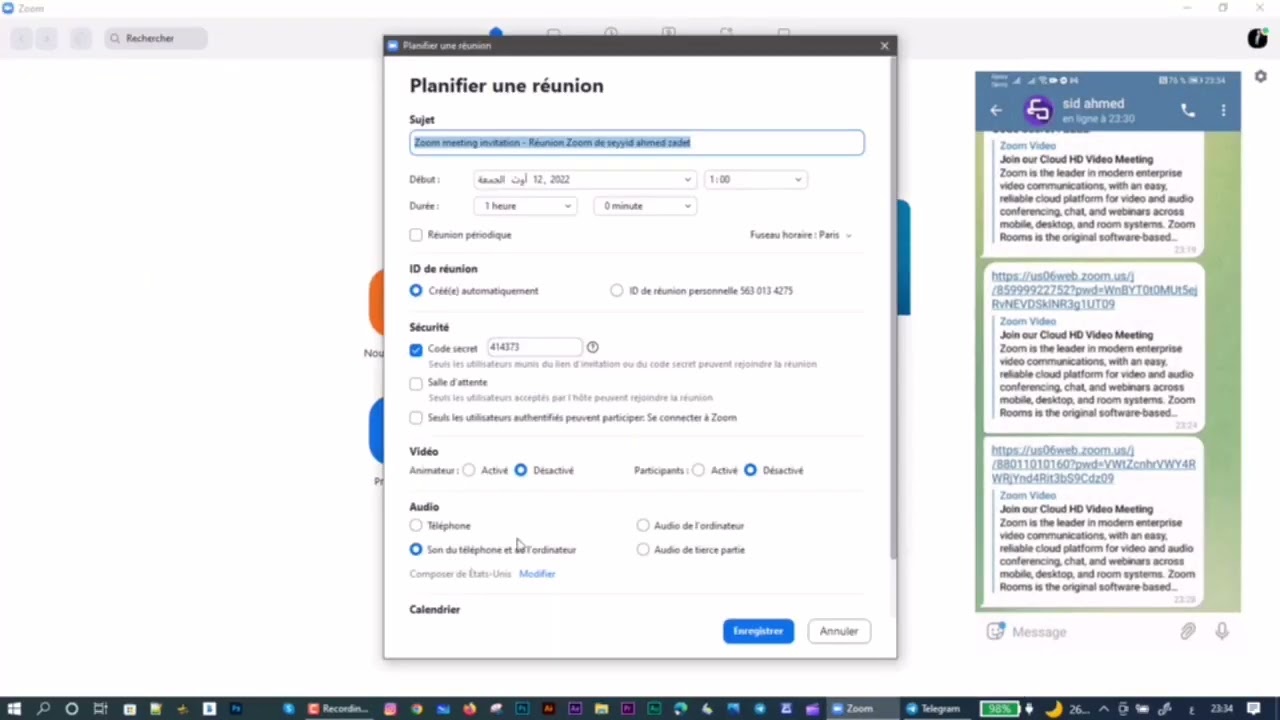The width and height of the screenshot is (1280, 720).
Task: Click Annuler to cancel scheduling
Action: tap(839, 631)
